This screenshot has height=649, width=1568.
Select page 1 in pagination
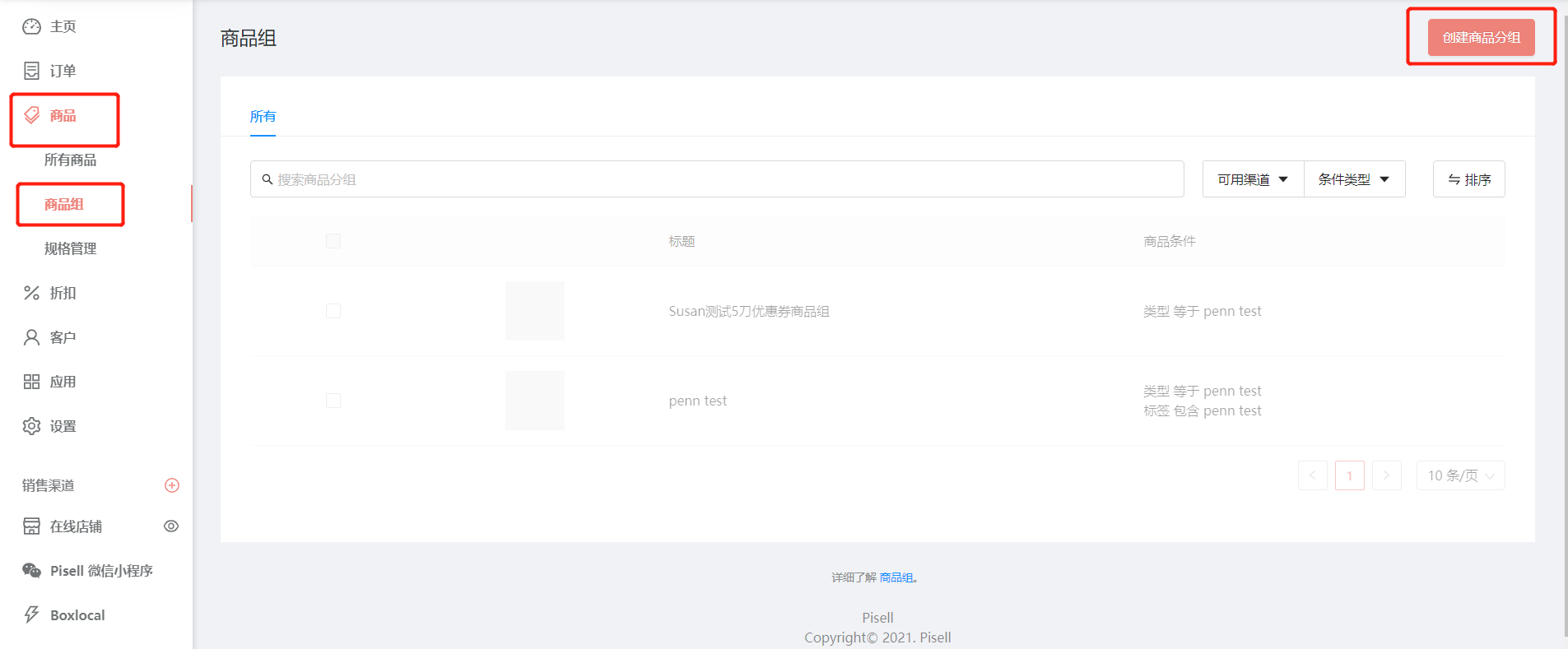click(x=1350, y=475)
